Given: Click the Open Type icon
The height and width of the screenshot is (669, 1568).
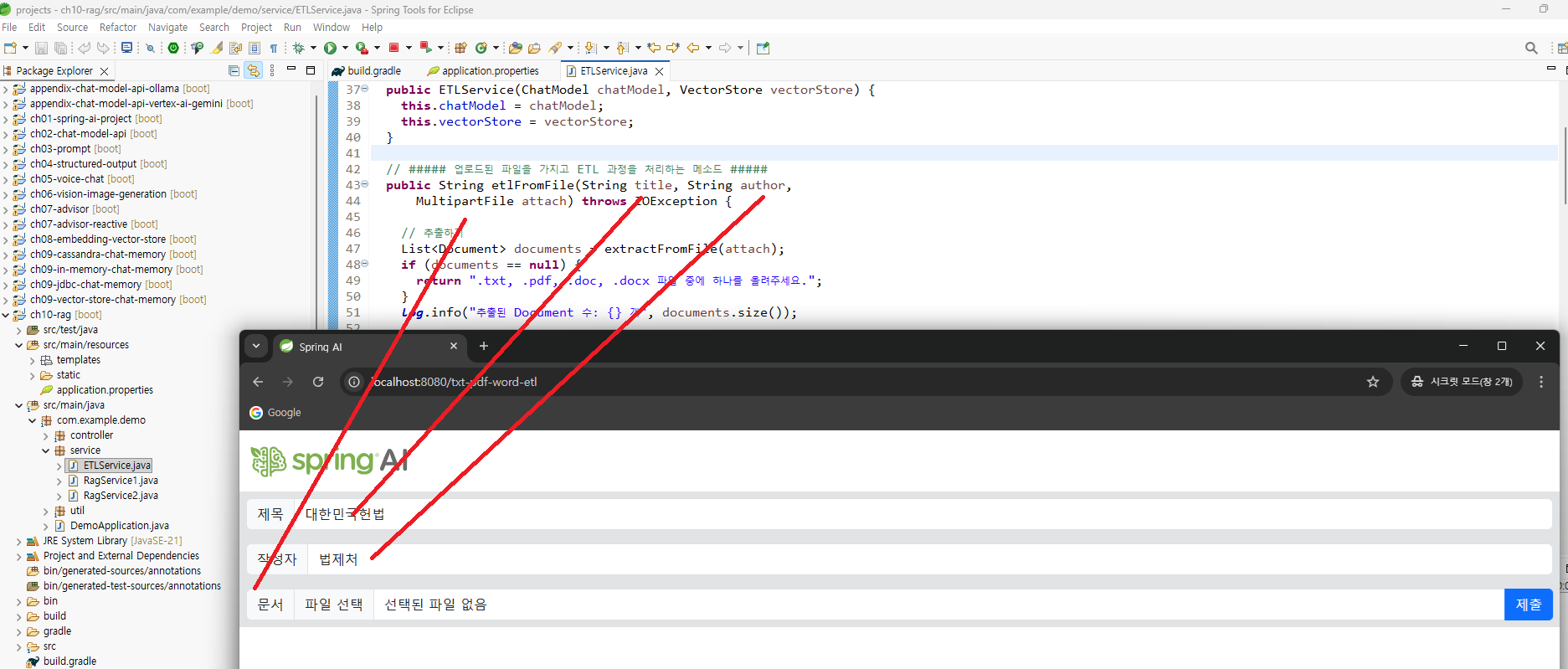Looking at the screenshot, I should [x=515, y=48].
